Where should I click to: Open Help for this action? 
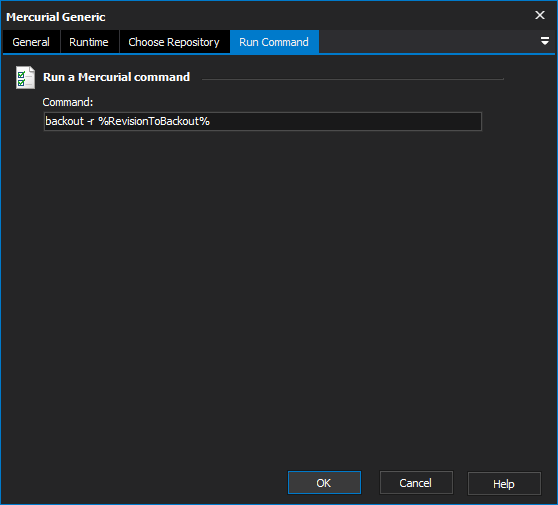click(504, 483)
